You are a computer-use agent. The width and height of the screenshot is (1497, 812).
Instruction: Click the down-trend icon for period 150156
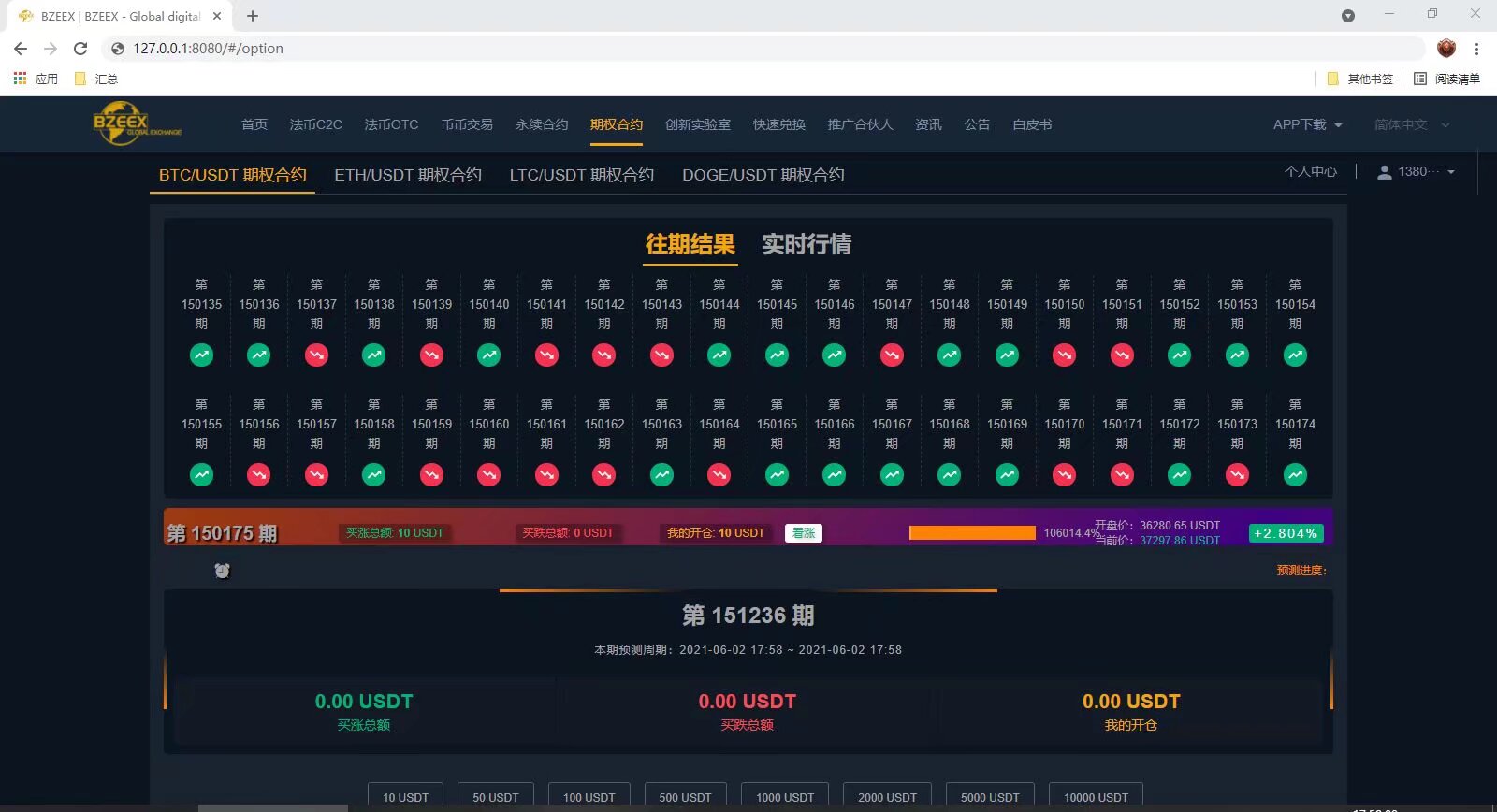pyautogui.click(x=259, y=475)
